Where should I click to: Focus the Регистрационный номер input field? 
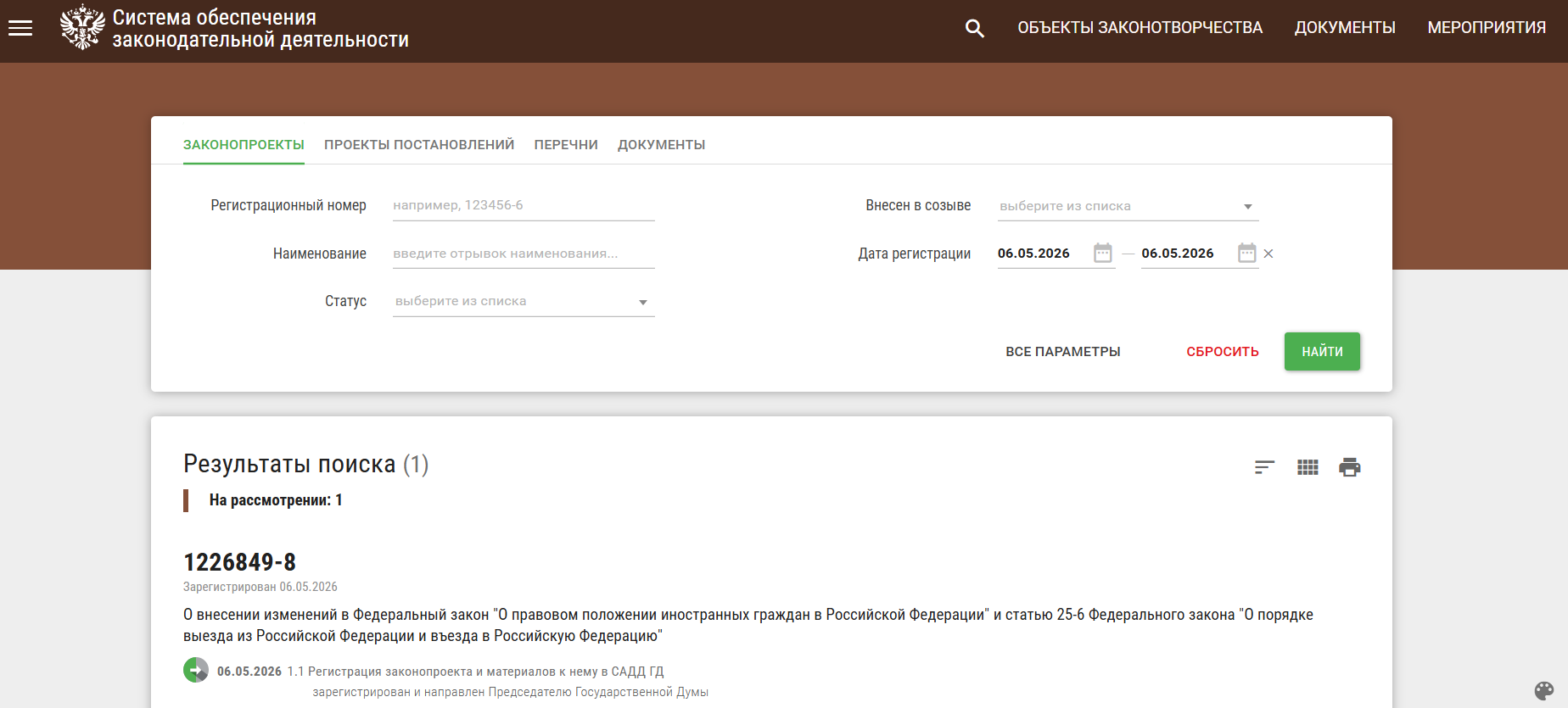(x=524, y=206)
